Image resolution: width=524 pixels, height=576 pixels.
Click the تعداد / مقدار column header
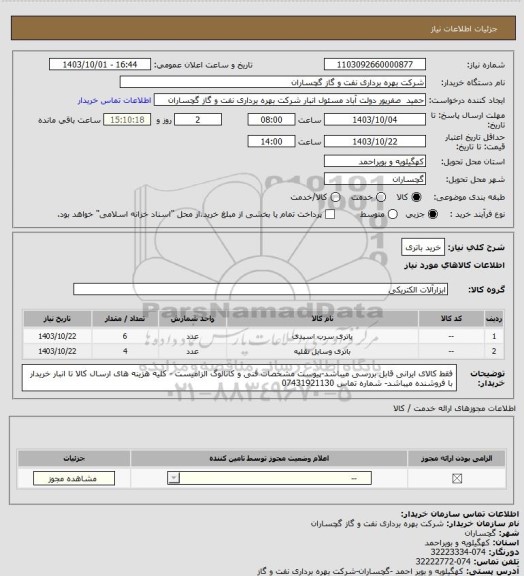click(x=125, y=319)
